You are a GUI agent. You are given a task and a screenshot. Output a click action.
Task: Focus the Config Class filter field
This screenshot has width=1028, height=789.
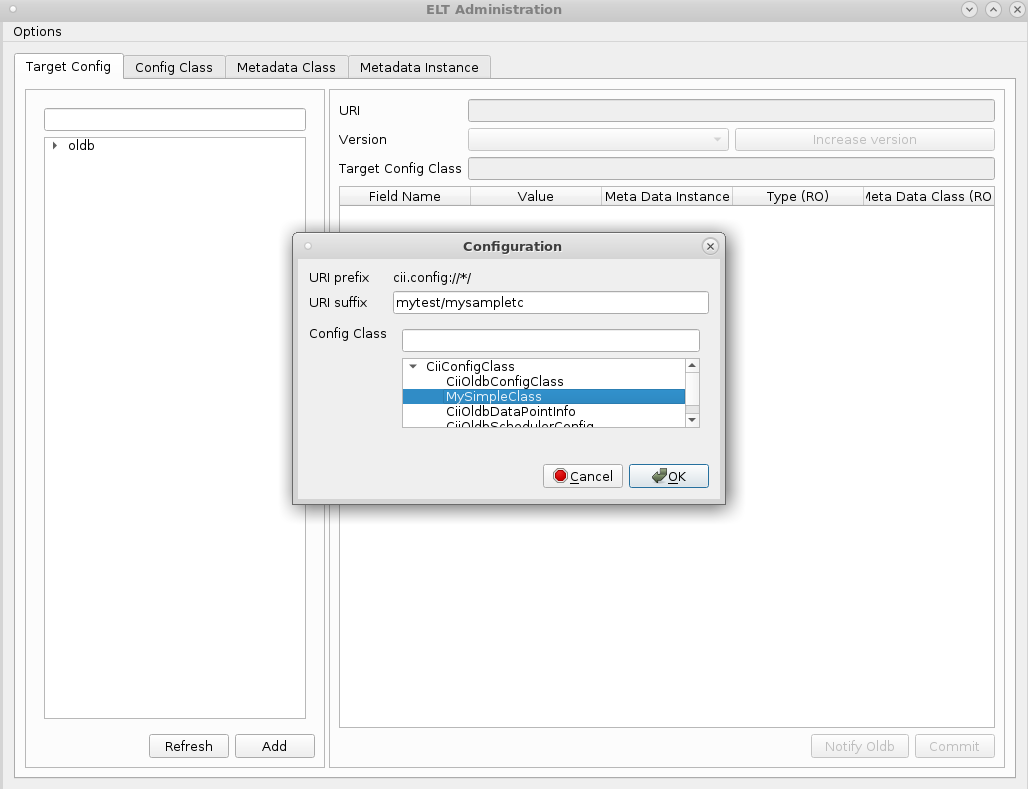click(x=550, y=341)
